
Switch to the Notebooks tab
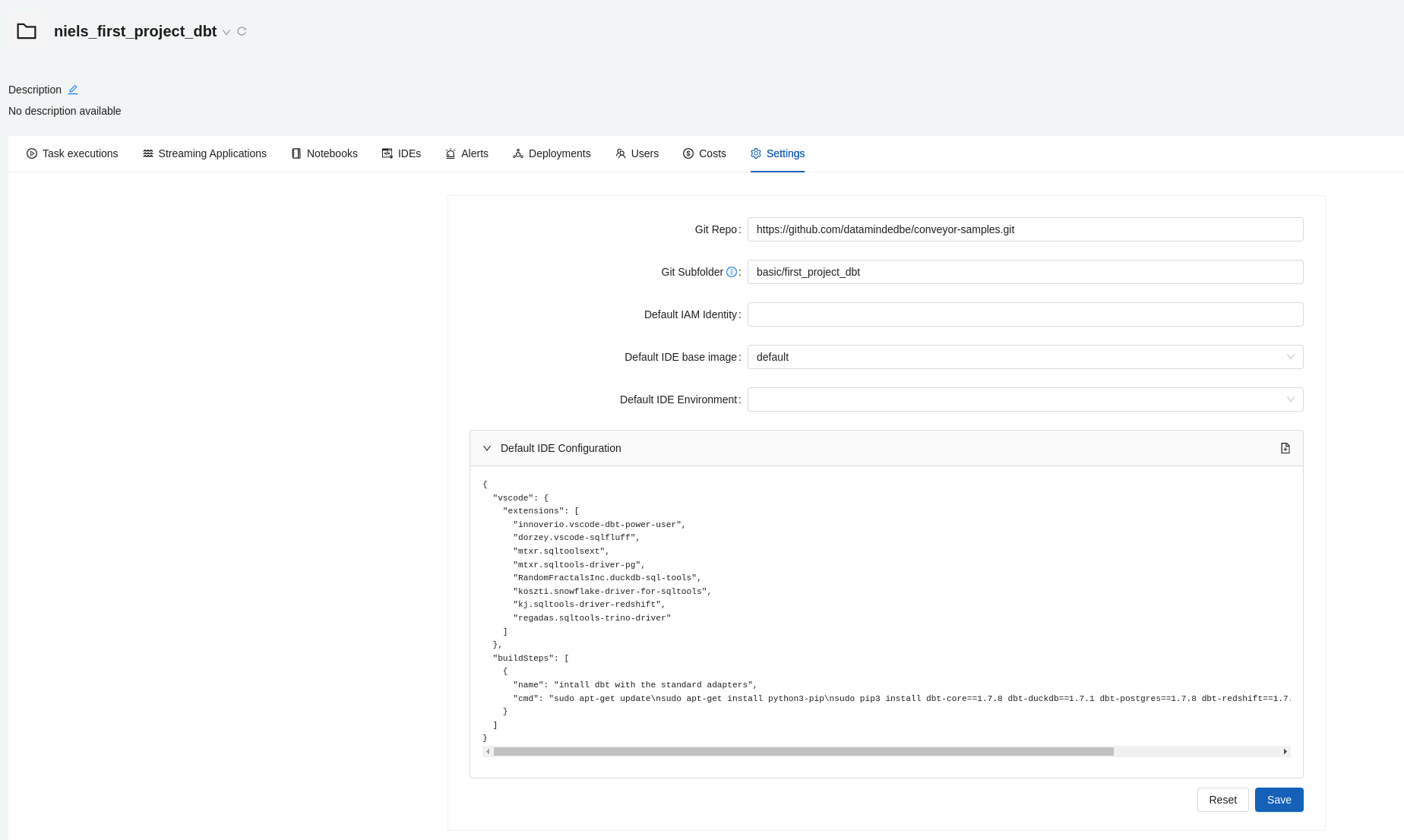324,153
